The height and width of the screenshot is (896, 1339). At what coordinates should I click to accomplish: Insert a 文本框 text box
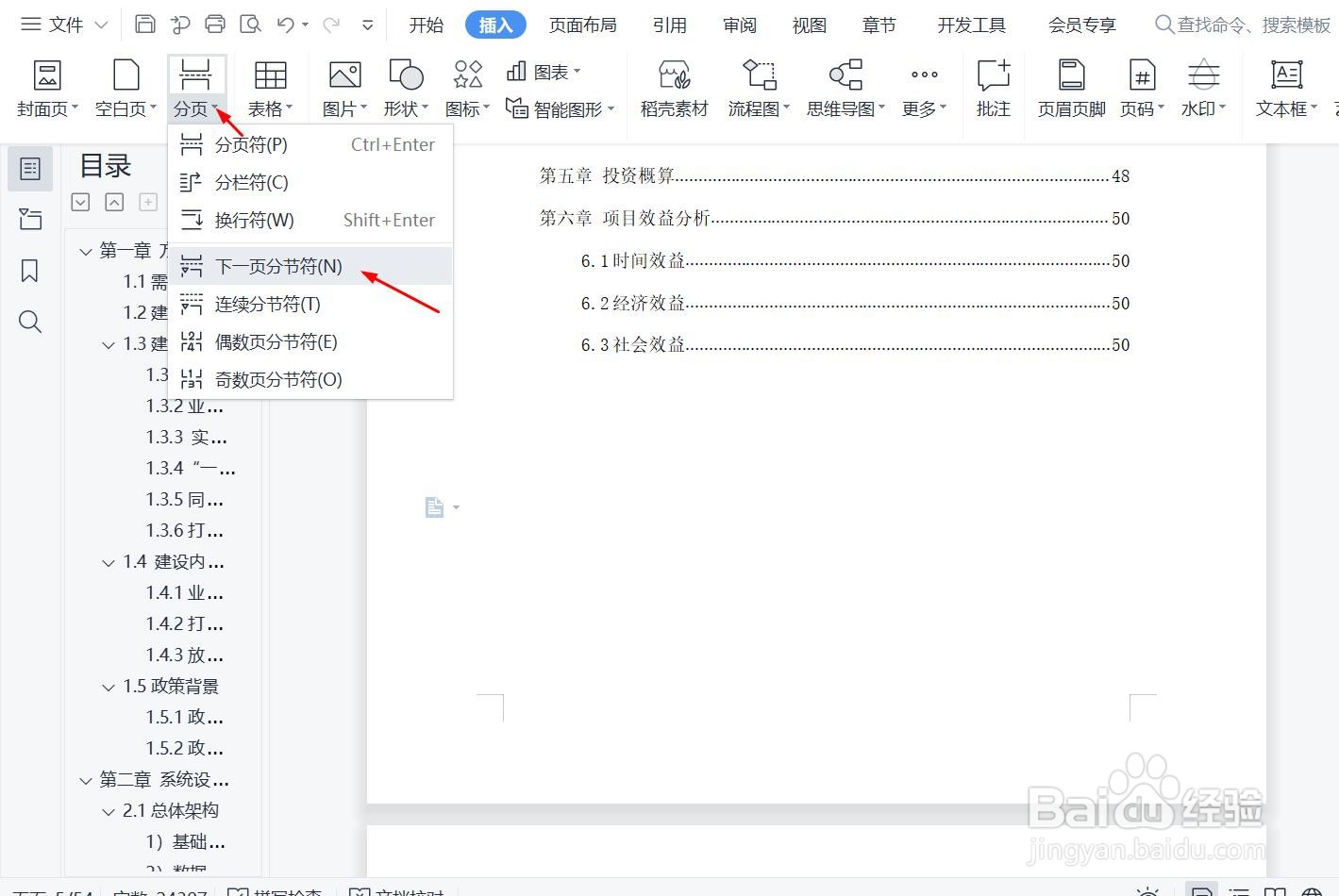point(1285,85)
